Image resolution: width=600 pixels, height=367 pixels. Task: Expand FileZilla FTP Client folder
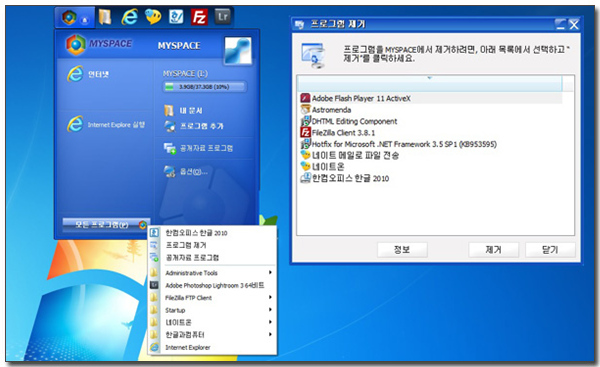point(212,298)
